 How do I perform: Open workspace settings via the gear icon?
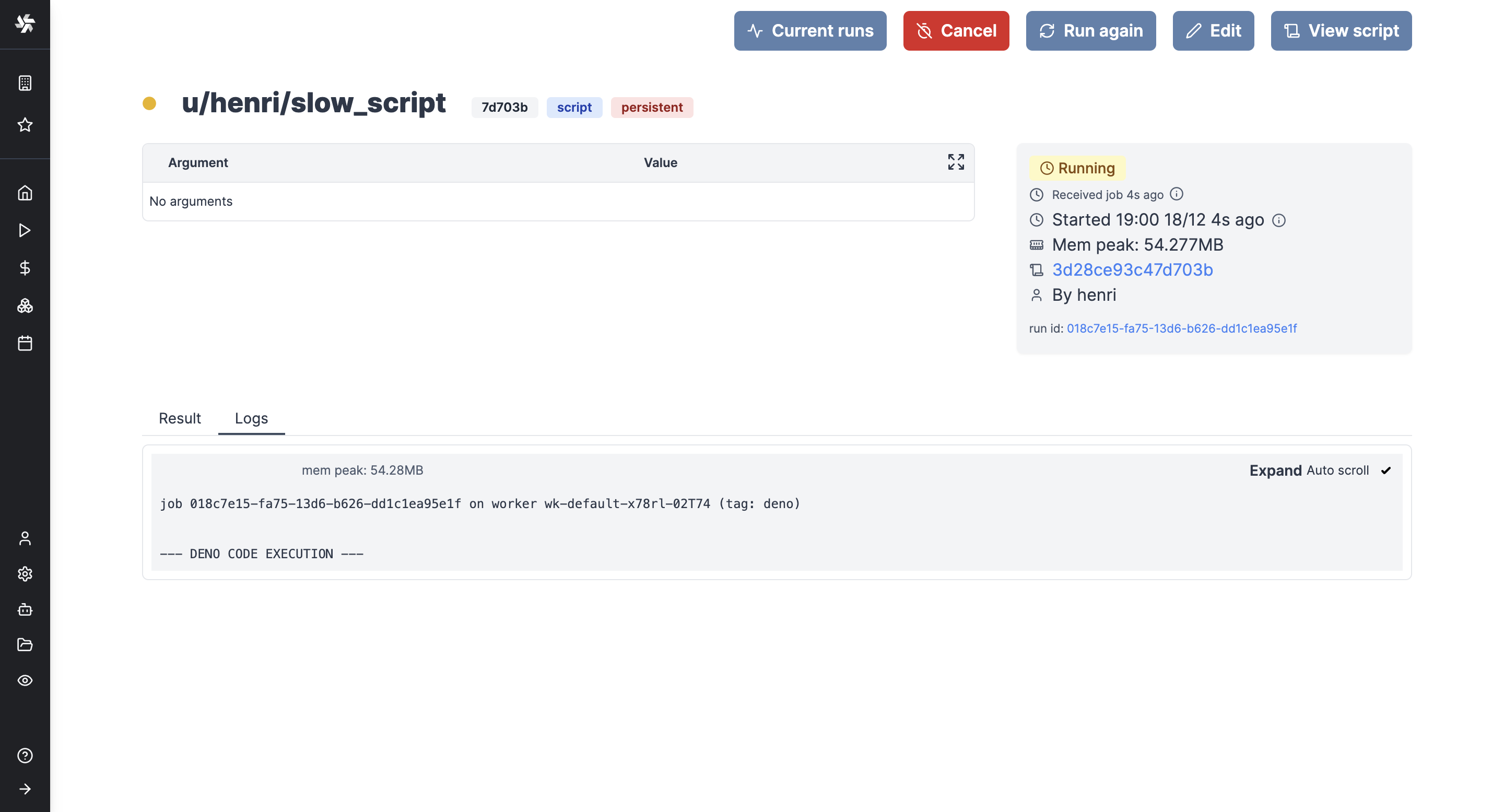pyautogui.click(x=25, y=574)
